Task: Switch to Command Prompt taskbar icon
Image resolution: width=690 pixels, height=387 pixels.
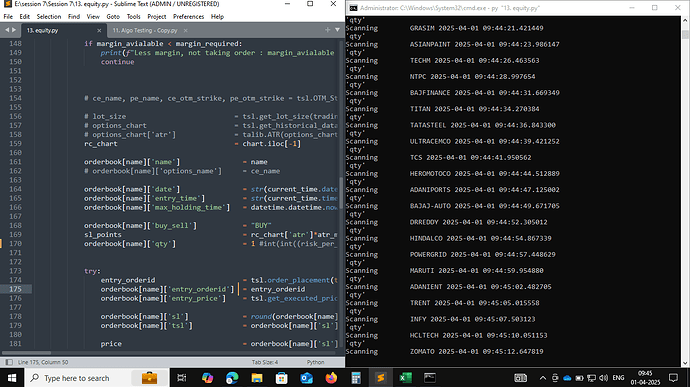Action: click(x=430, y=378)
